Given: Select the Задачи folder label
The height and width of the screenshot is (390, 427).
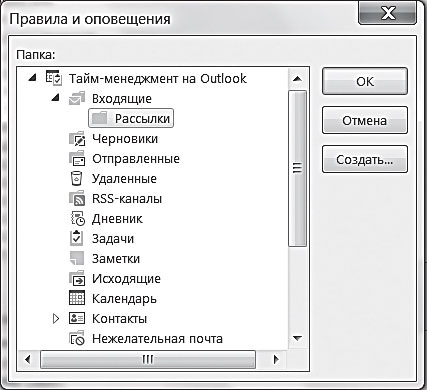Looking at the screenshot, I should point(113,239).
